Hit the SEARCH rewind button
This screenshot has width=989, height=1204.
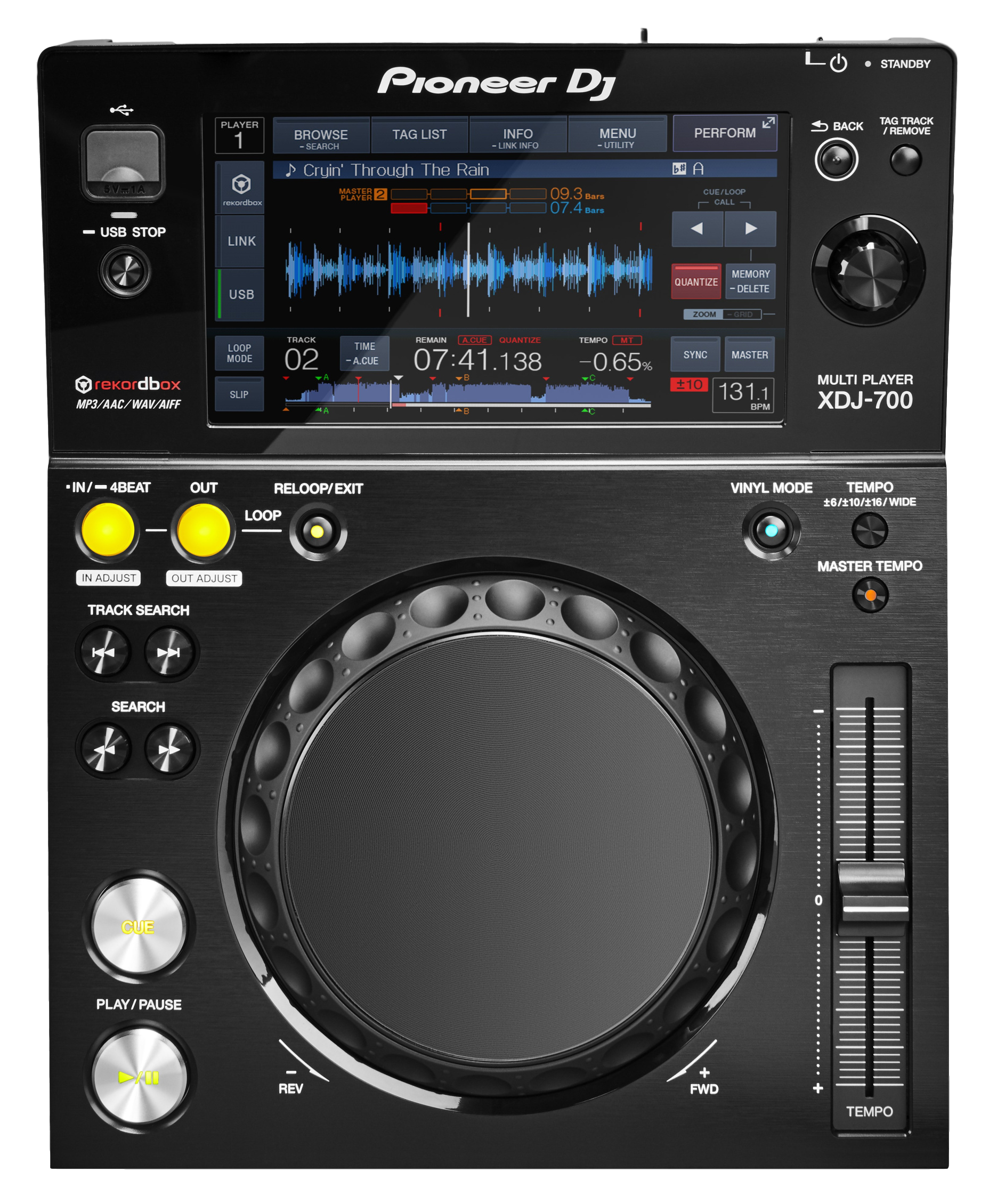pyautogui.click(x=105, y=749)
